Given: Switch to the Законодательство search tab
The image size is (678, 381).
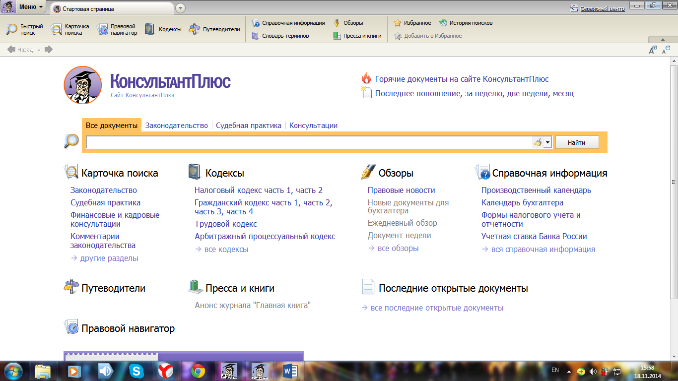Looking at the screenshot, I should [x=176, y=125].
